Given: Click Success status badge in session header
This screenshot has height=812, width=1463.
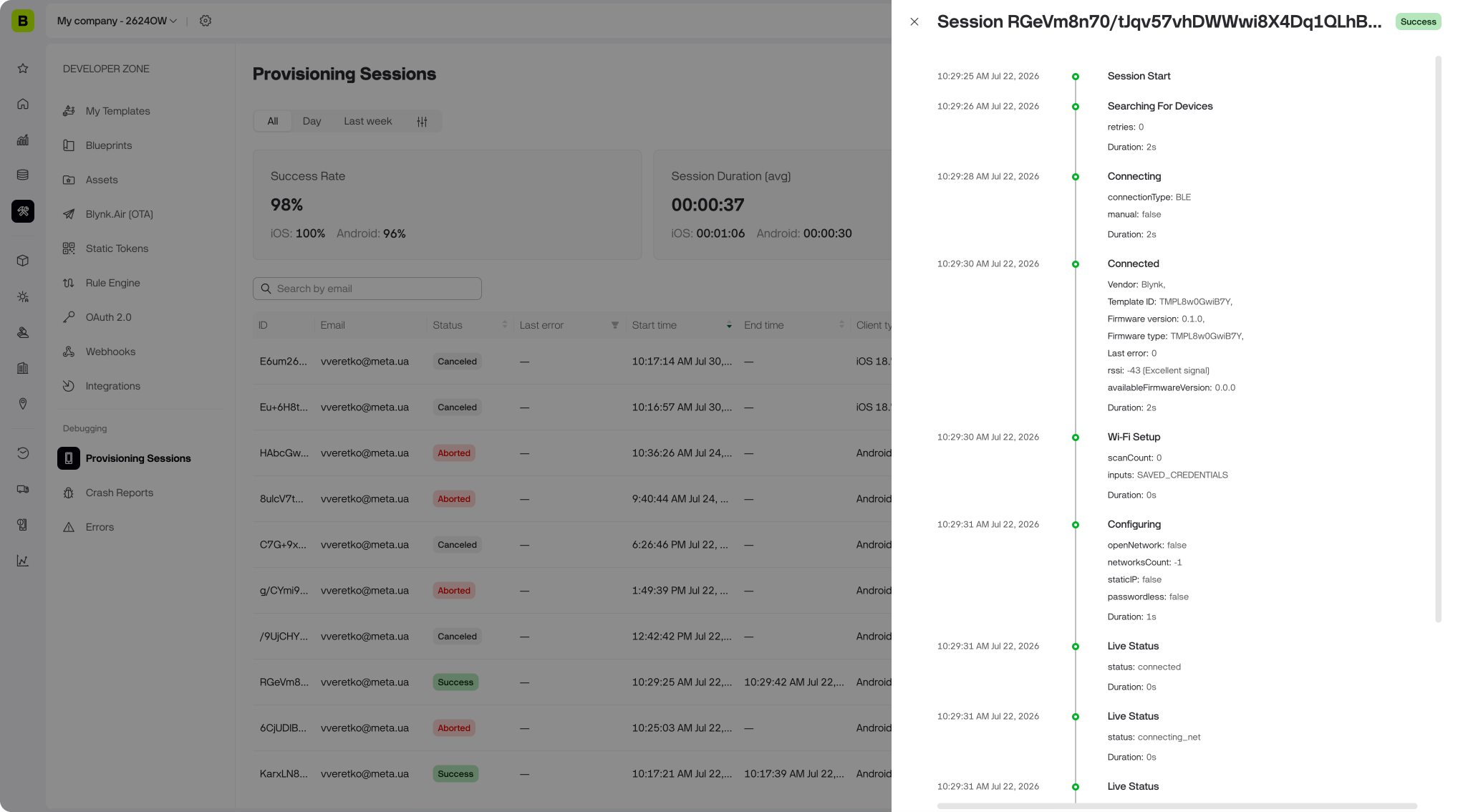Looking at the screenshot, I should point(1418,21).
